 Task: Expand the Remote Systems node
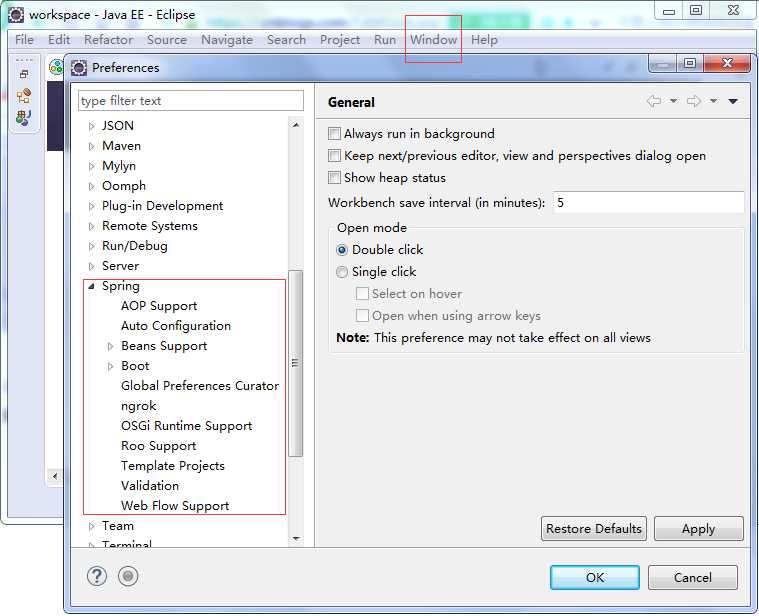tap(91, 226)
